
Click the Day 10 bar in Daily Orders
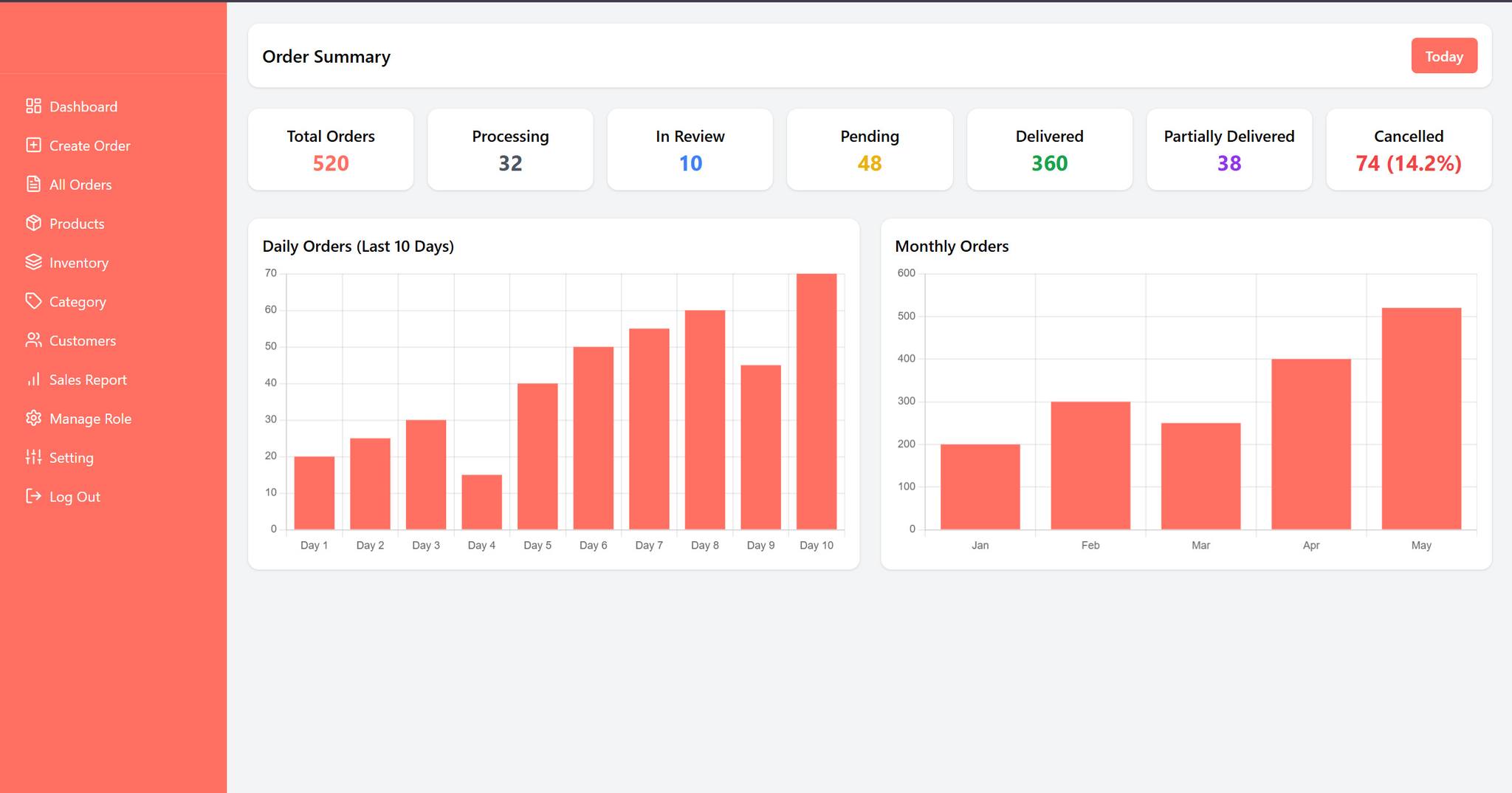816,402
